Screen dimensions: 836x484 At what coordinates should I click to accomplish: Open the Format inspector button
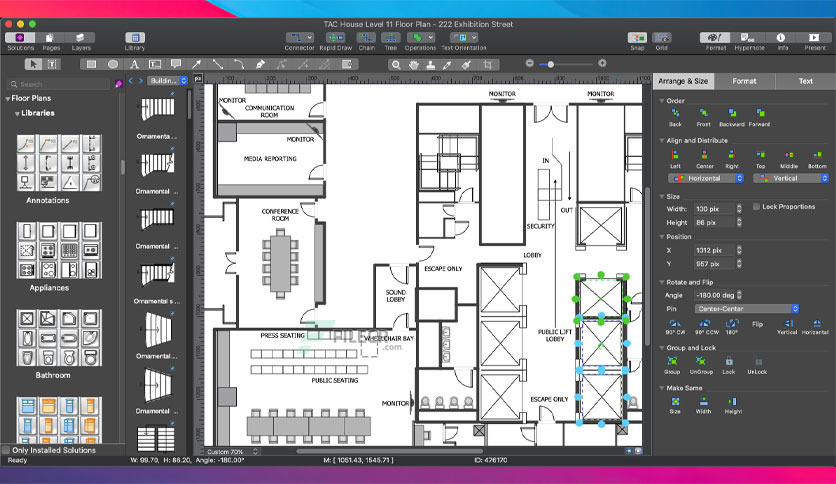click(x=716, y=38)
